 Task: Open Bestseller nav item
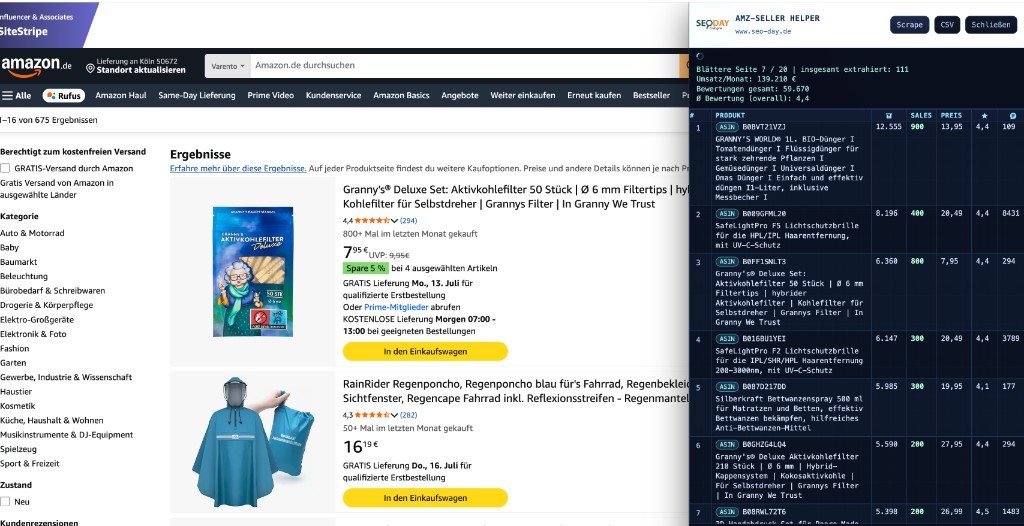(651, 95)
